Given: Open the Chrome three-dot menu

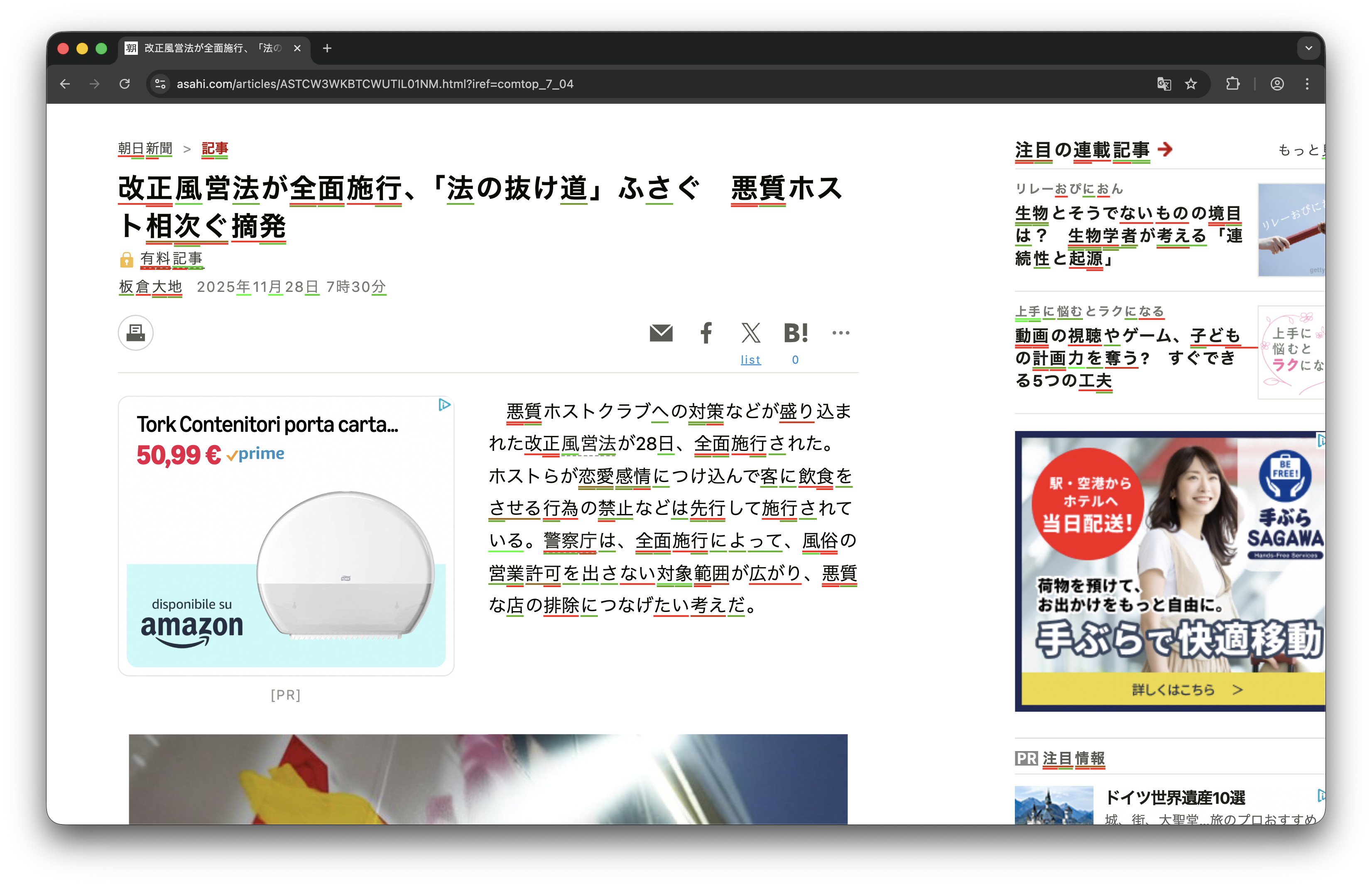Looking at the screenshot, I should click(1307, 84).
